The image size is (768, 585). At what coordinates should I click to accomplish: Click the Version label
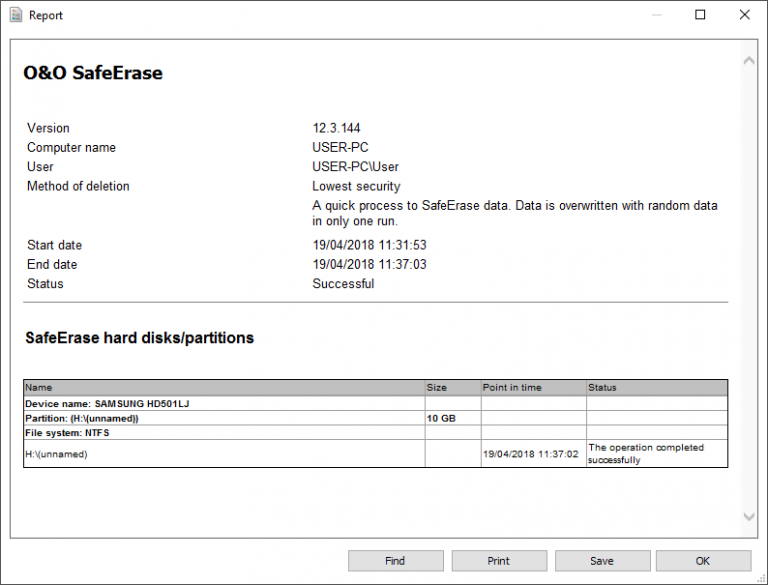coord(48,128)
